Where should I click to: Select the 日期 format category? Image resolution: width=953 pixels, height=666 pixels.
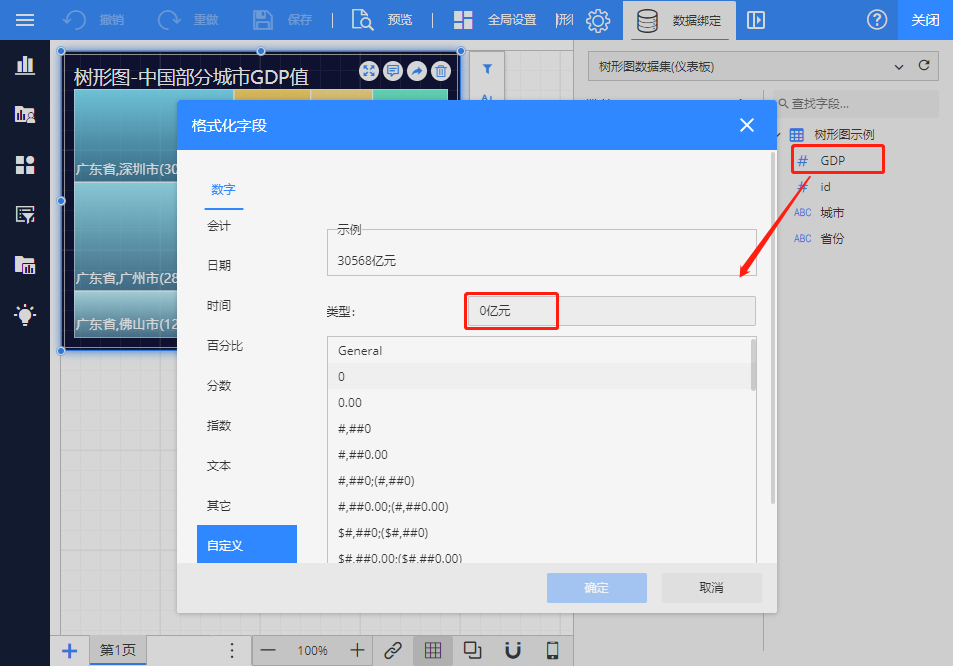coord(219,265)
